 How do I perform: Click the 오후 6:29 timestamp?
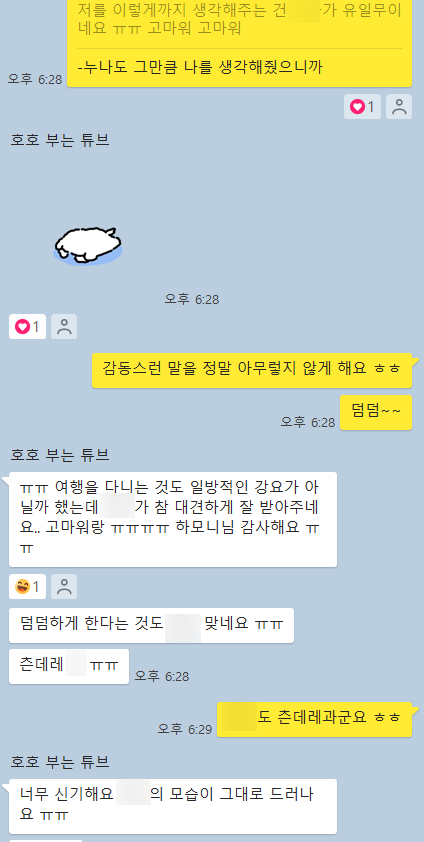point(184,729)
